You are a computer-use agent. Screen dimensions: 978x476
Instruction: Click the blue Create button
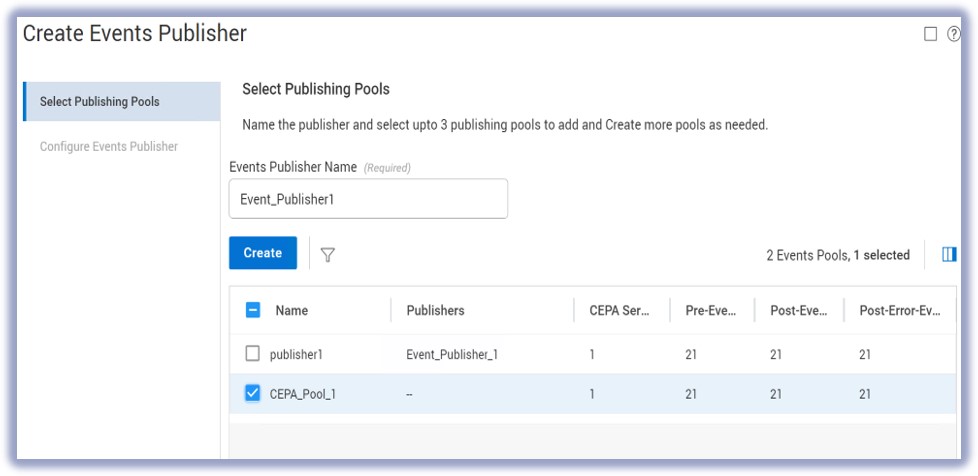pos(262,253)
